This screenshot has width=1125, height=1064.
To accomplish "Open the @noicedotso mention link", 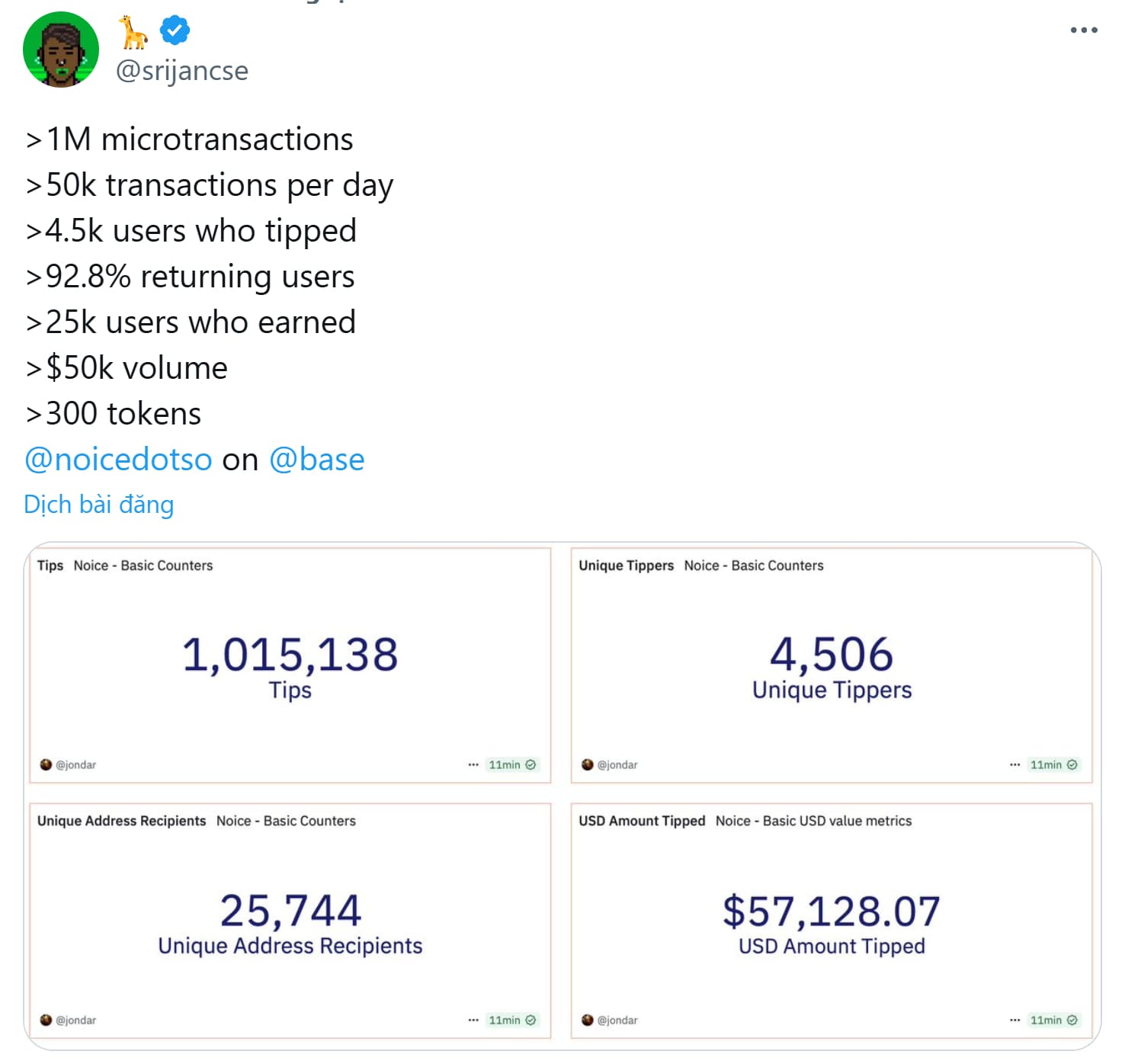I will [118, 460].
